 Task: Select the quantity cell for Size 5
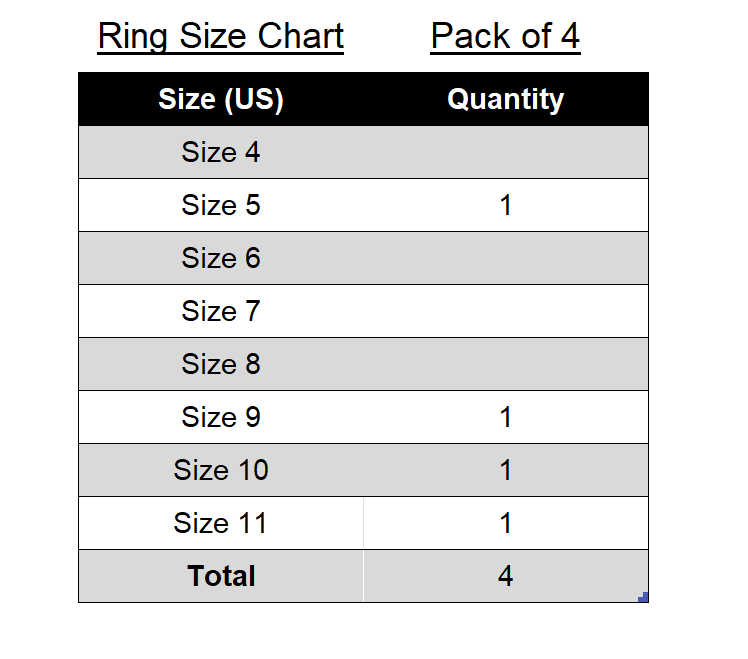[505, 205]
